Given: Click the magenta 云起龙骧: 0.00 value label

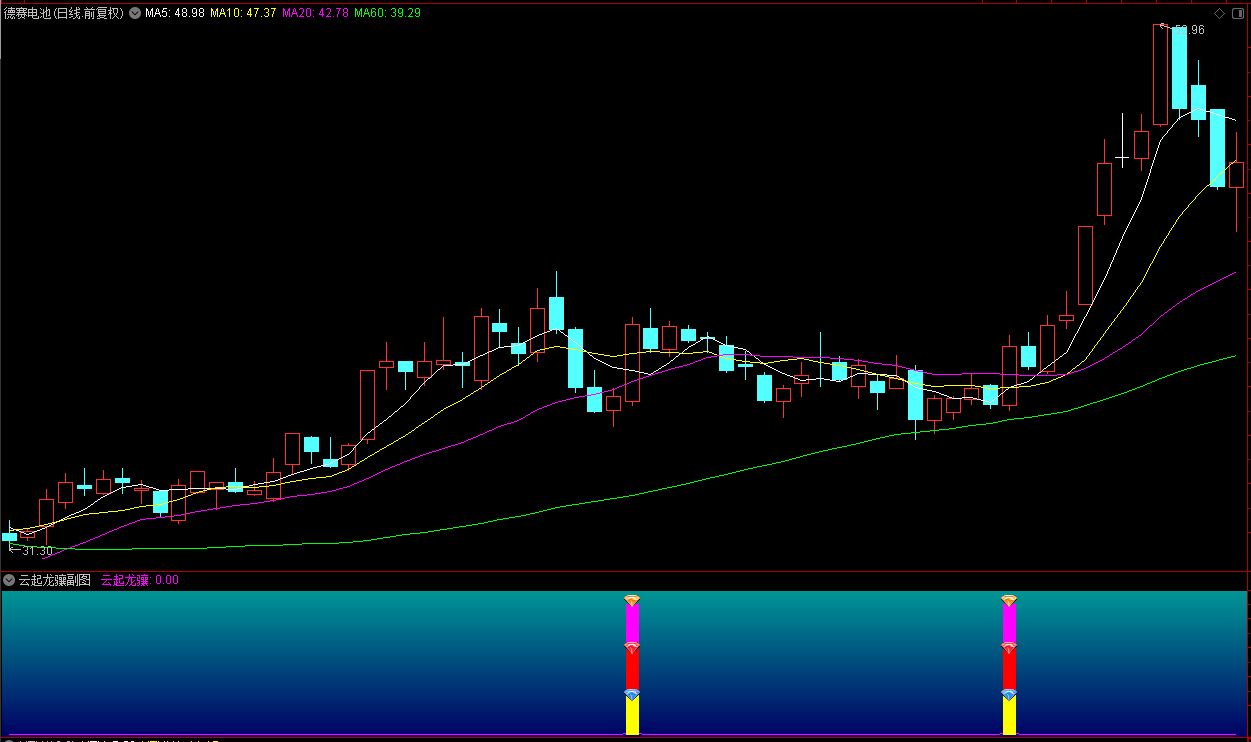Looking at the screenshot, I should 140,580.
